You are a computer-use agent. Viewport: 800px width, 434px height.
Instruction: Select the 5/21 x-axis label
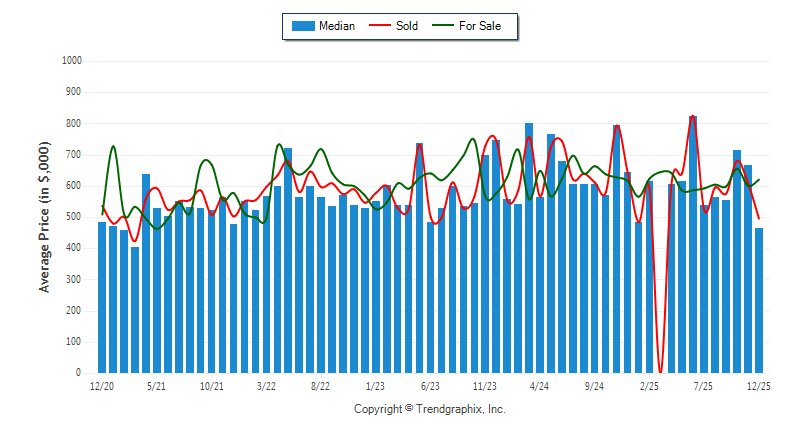point(156,385)
